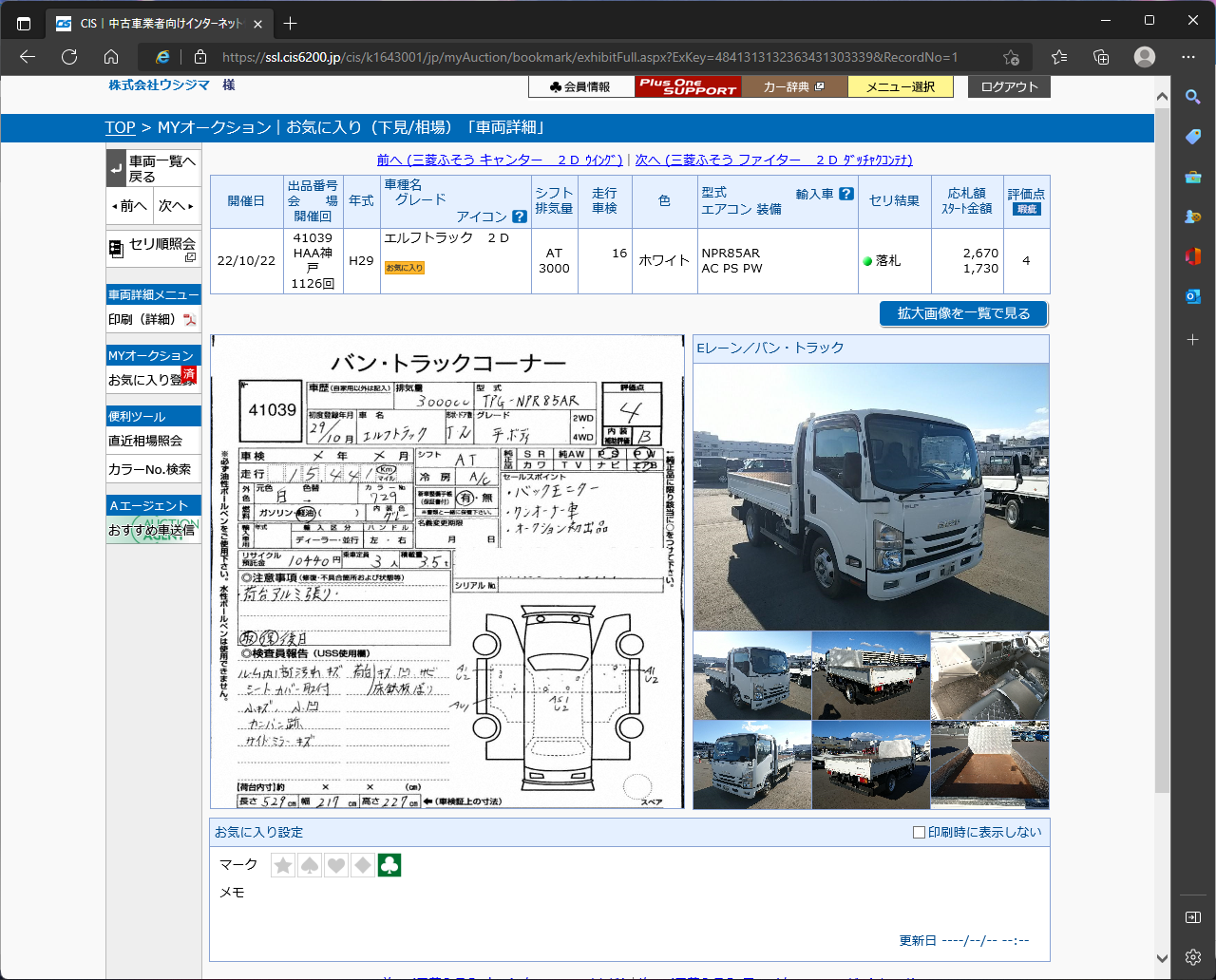Click the scrollbar down arrow

click(x=1163, y=957)
